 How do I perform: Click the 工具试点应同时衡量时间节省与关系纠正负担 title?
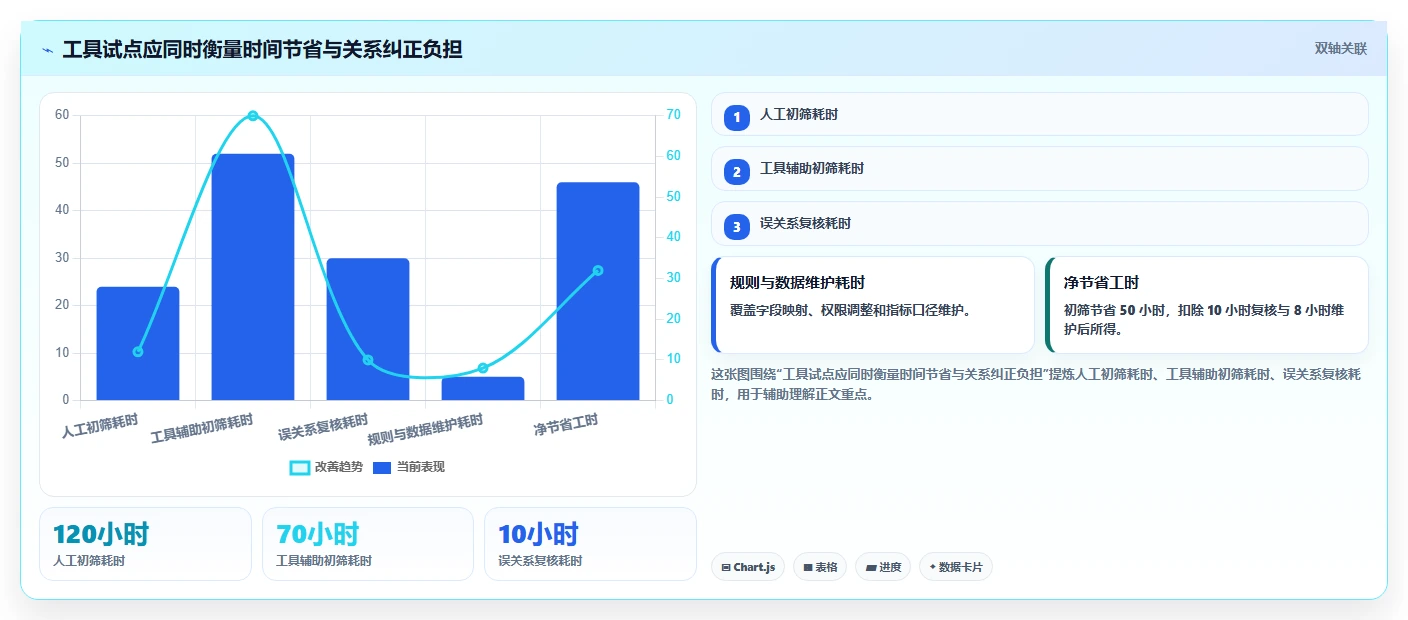click(x=262, y=49)
